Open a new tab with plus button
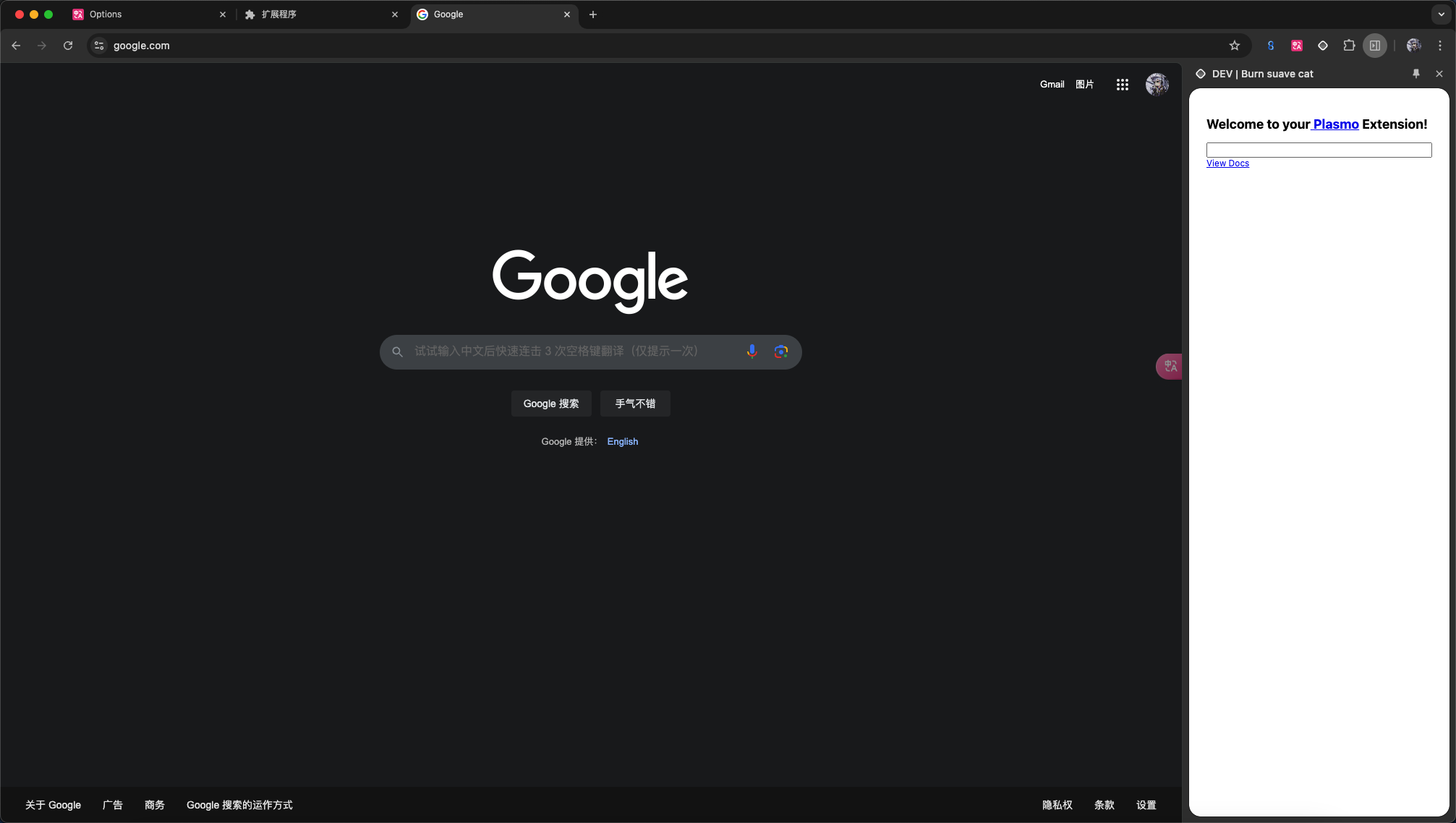Viewport: 1456px width, 823px height. tap(593, 14)
